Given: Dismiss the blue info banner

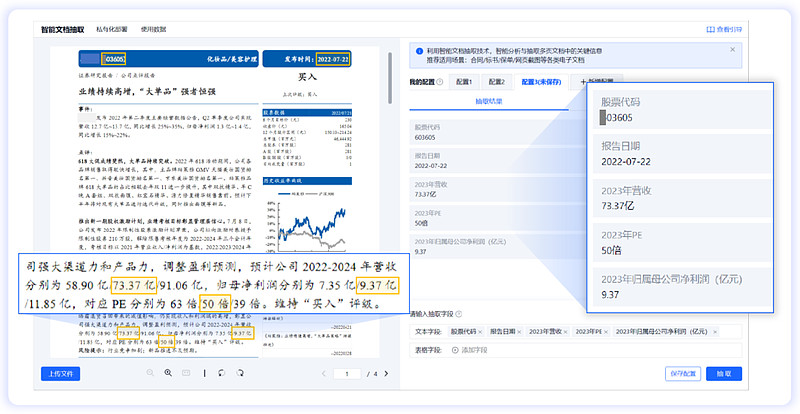Looking at the screenshot, I should coord(733,50).
